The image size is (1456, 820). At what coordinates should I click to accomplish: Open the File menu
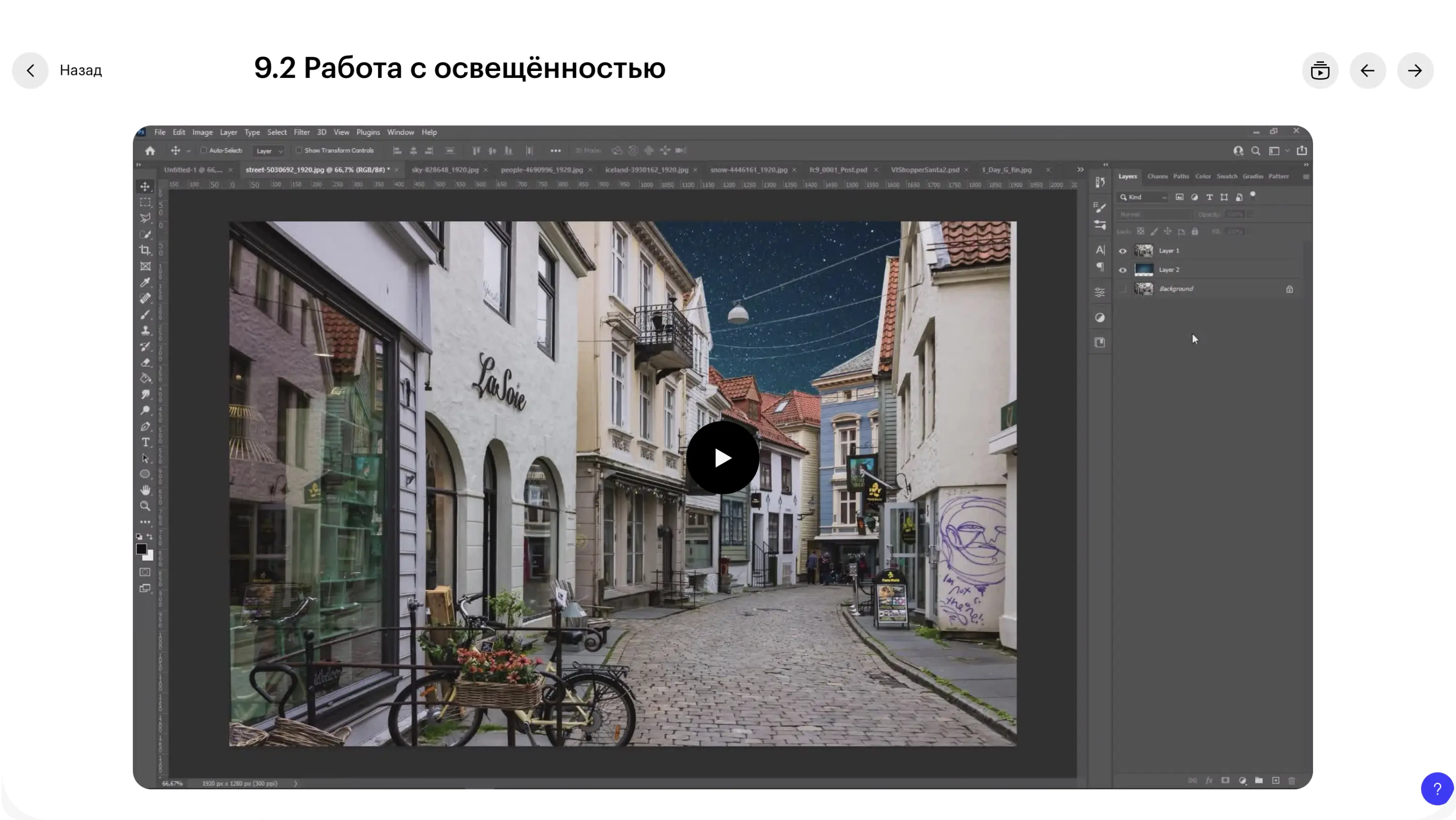coord(160,132)
